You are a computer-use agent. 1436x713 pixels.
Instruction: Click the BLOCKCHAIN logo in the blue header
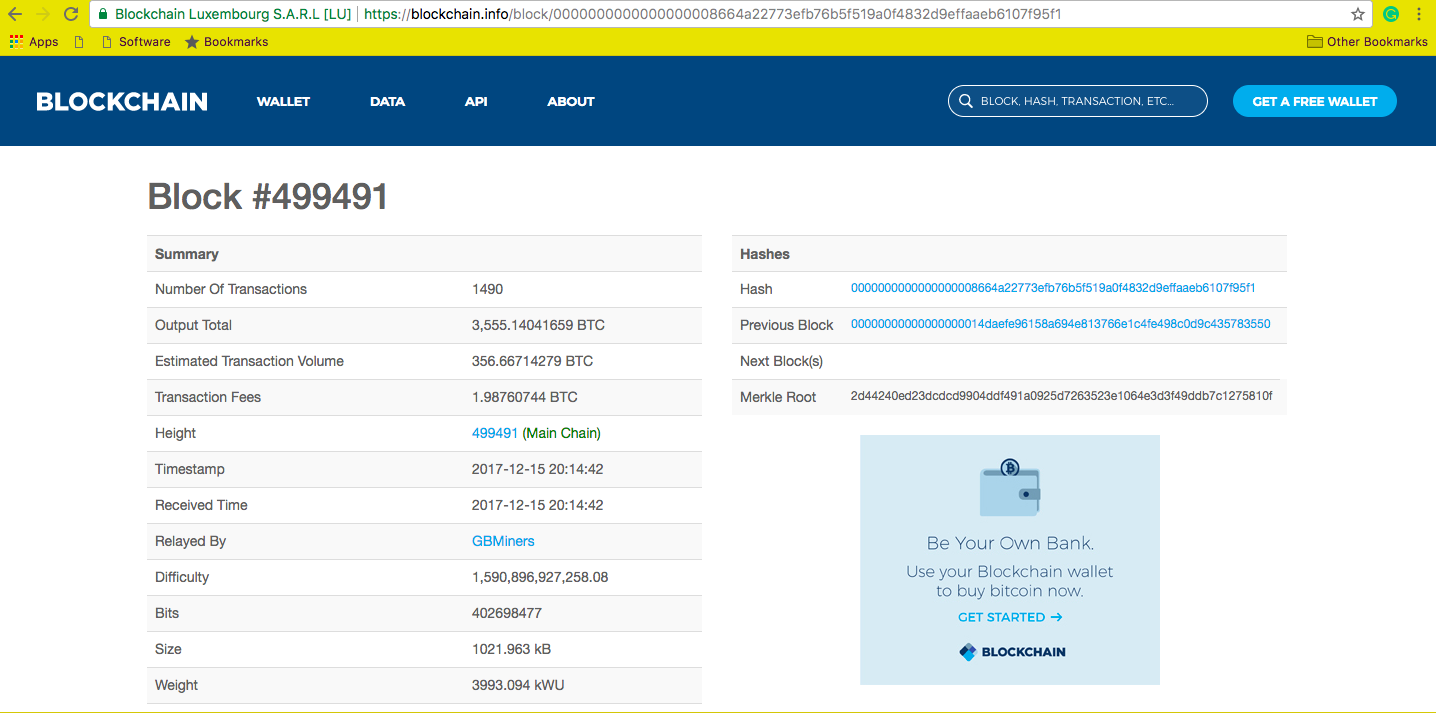pos(122,101)
